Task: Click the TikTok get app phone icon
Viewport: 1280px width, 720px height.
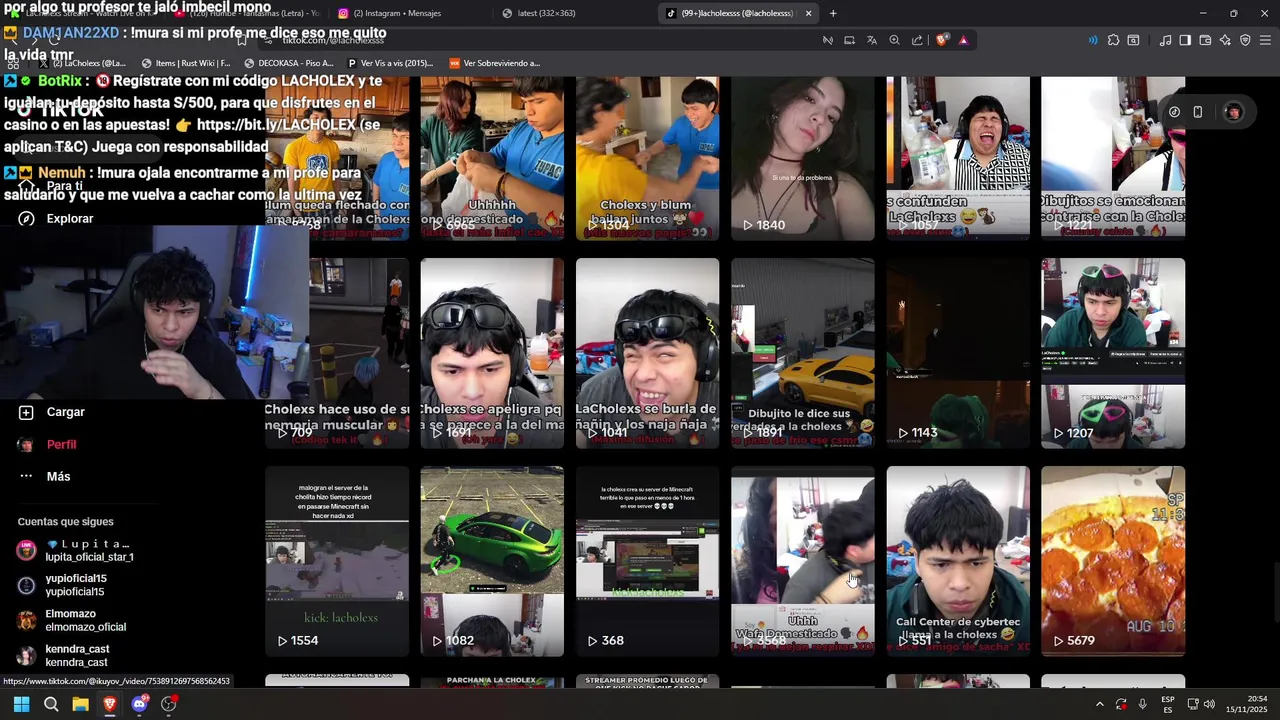Action: pyautogui.click(x=1198, y=112)
